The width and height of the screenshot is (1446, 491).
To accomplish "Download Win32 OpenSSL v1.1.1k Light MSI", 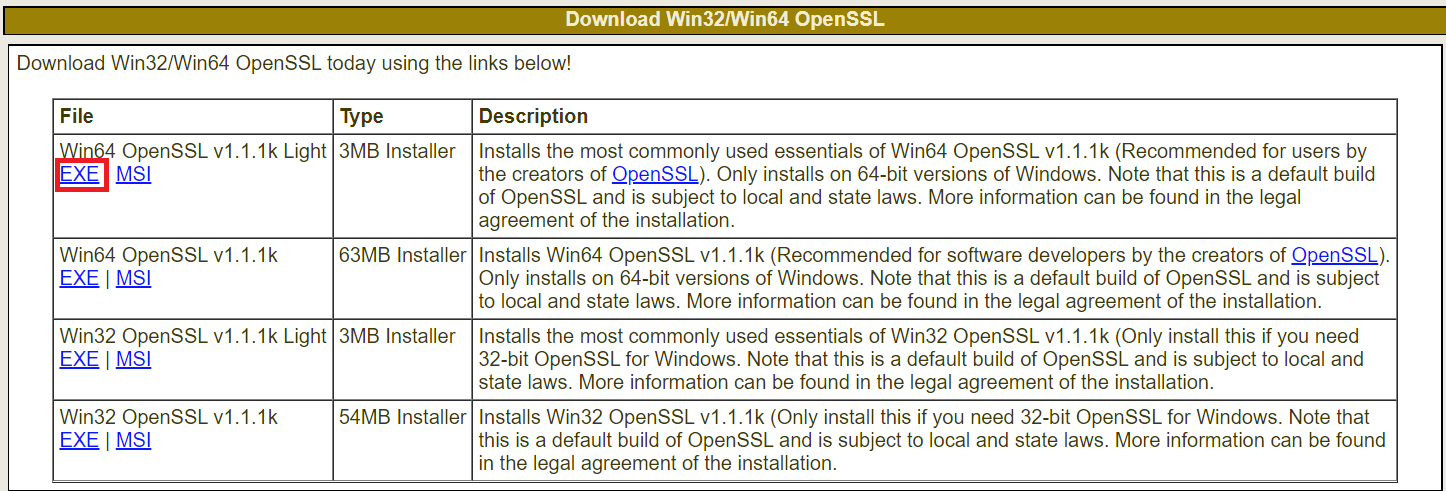I will [x=133, y=359].
